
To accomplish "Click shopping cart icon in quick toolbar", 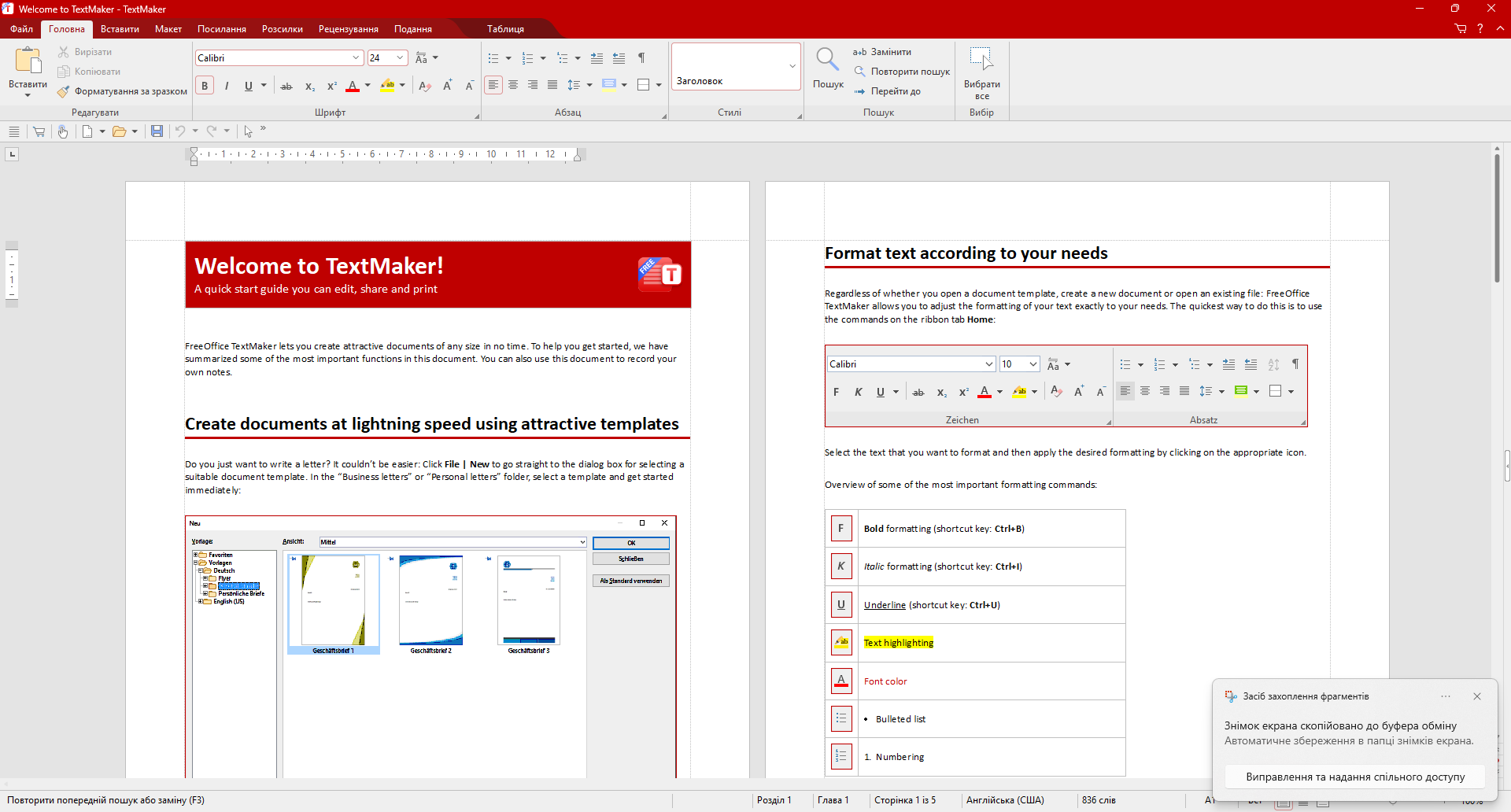I will (x=39, y=131).
